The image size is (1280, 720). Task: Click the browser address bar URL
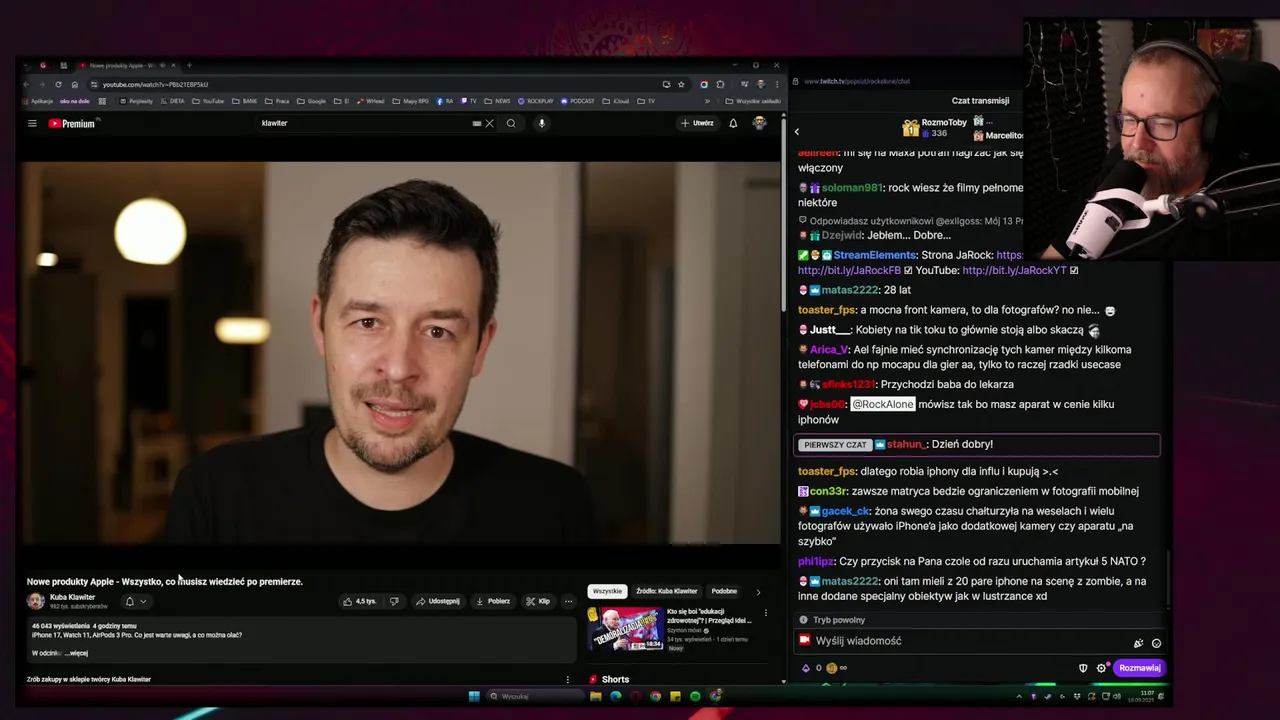click(x=155, y=85)
